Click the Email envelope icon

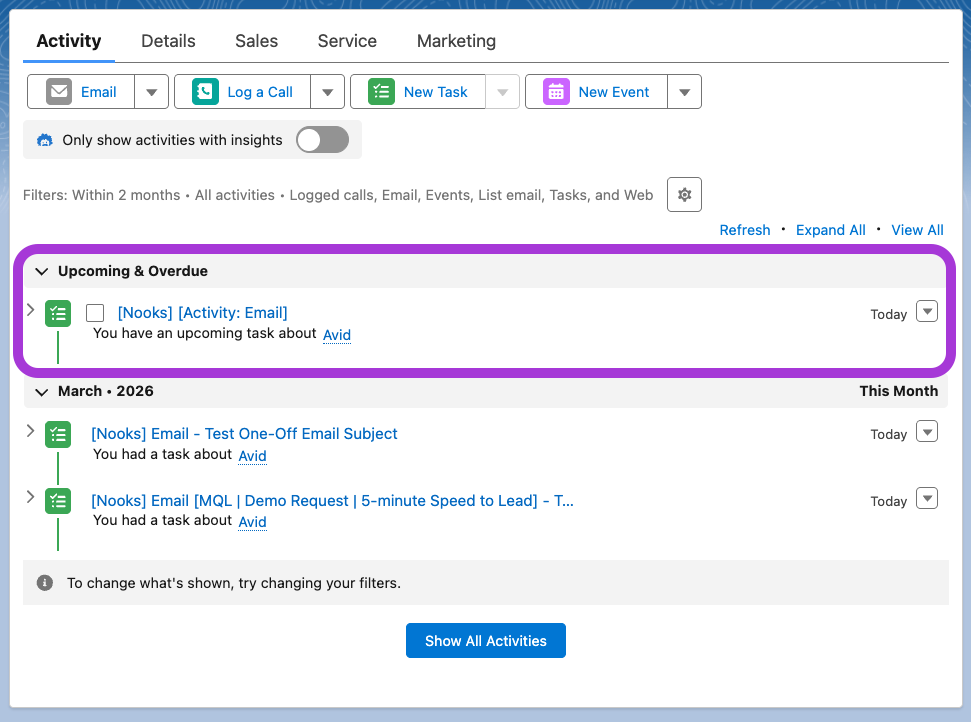coord(59,92)
